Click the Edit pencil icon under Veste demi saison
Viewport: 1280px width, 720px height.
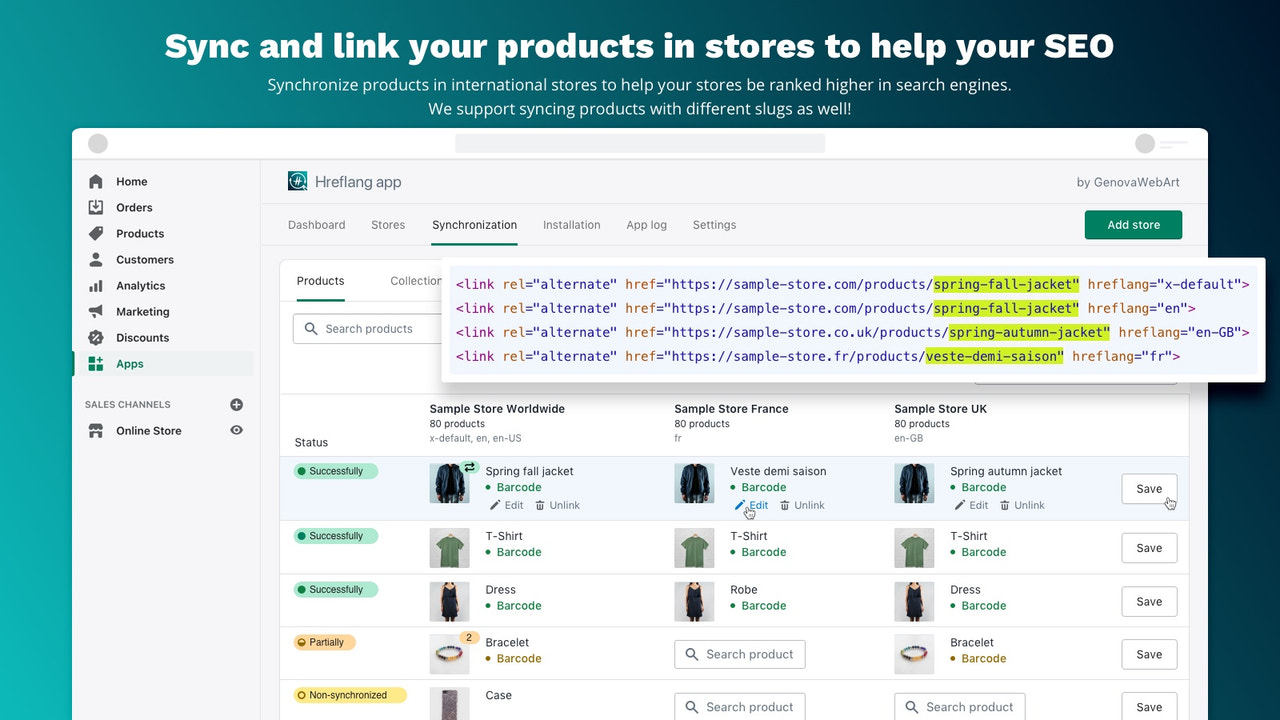[742, 505]
